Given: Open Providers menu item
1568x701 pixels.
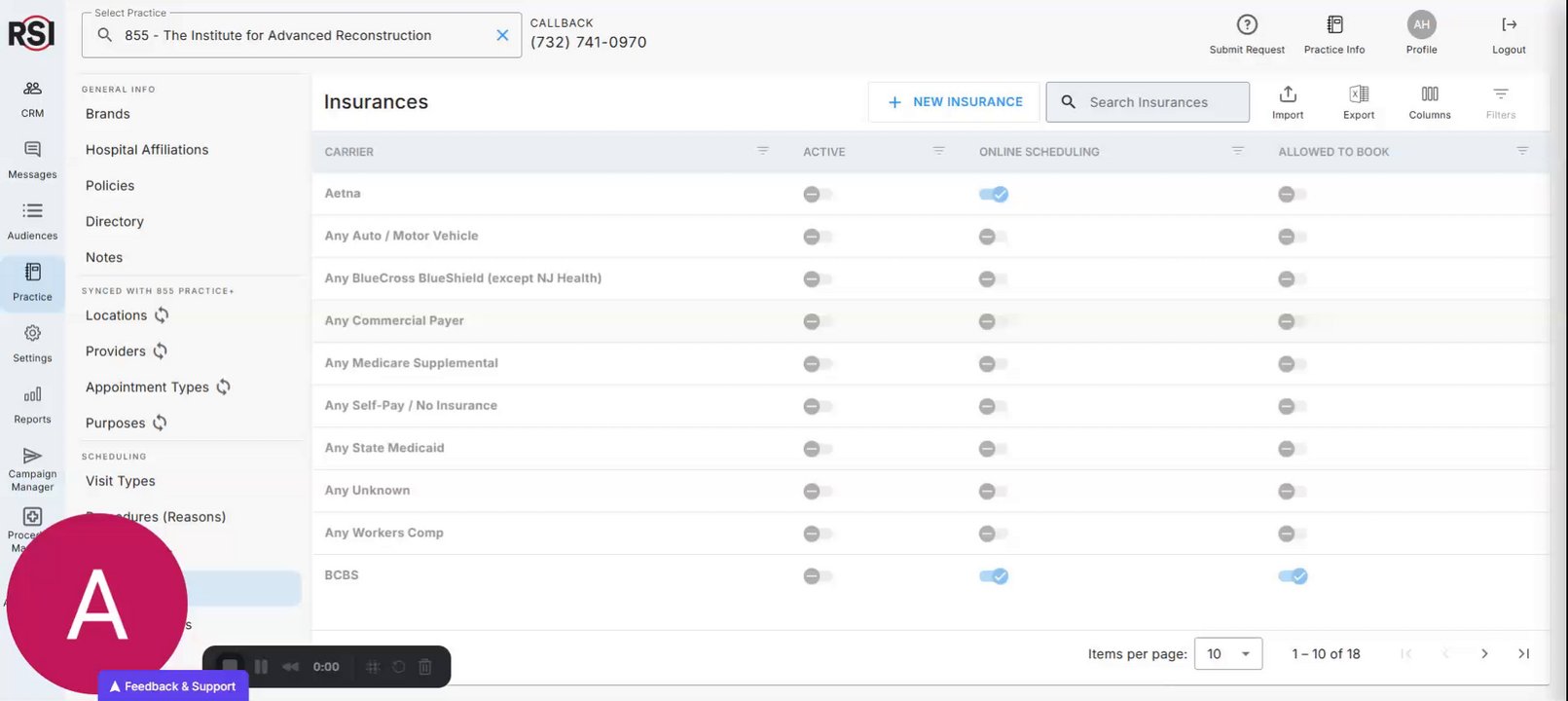Looking at the screenshot, I should (116, 351).
